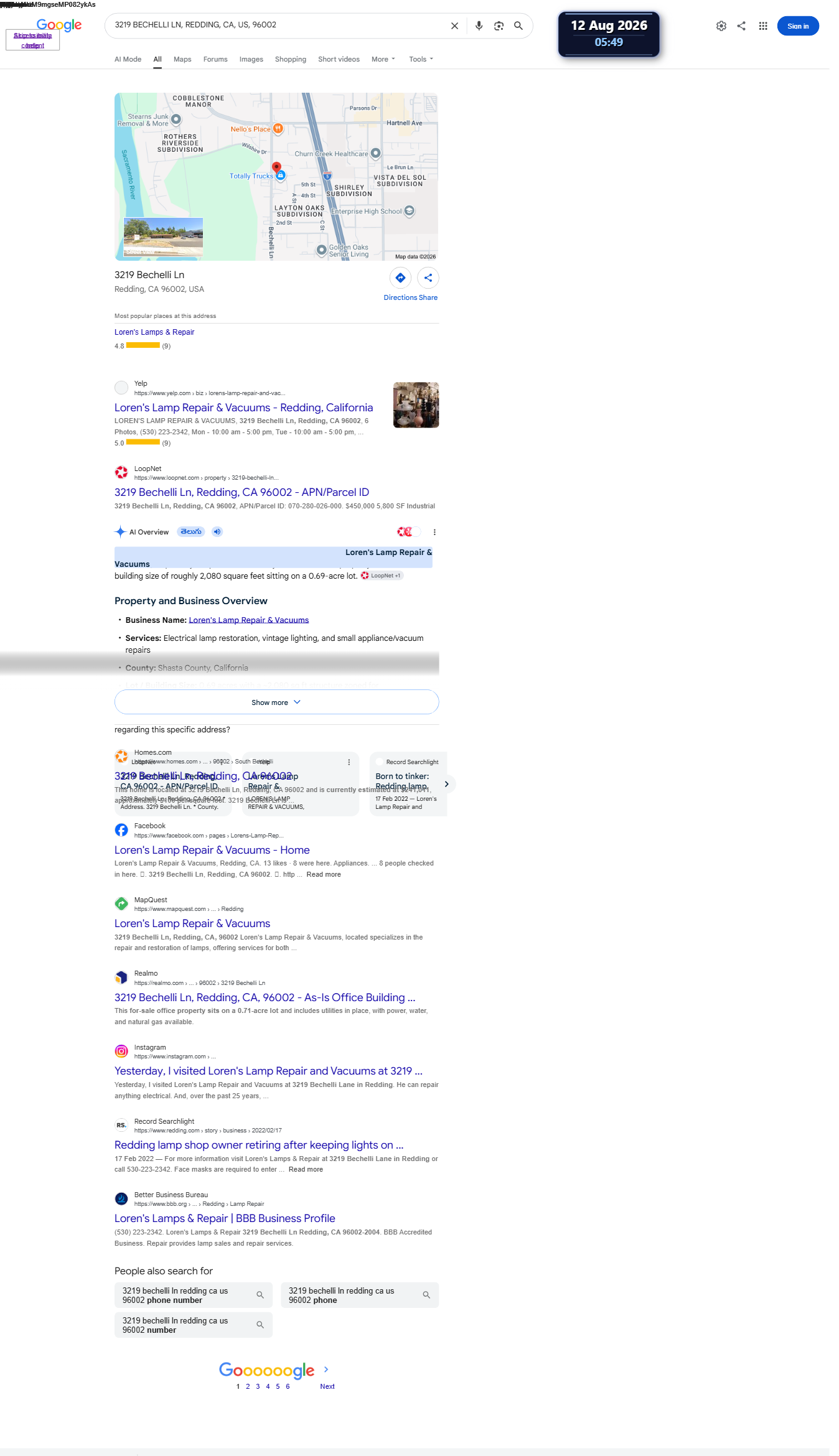Open MapQuest Loren's Lamp Repair & Vacuums result
This screenshot has height=1456, width=839.
(x=192, y=923)
